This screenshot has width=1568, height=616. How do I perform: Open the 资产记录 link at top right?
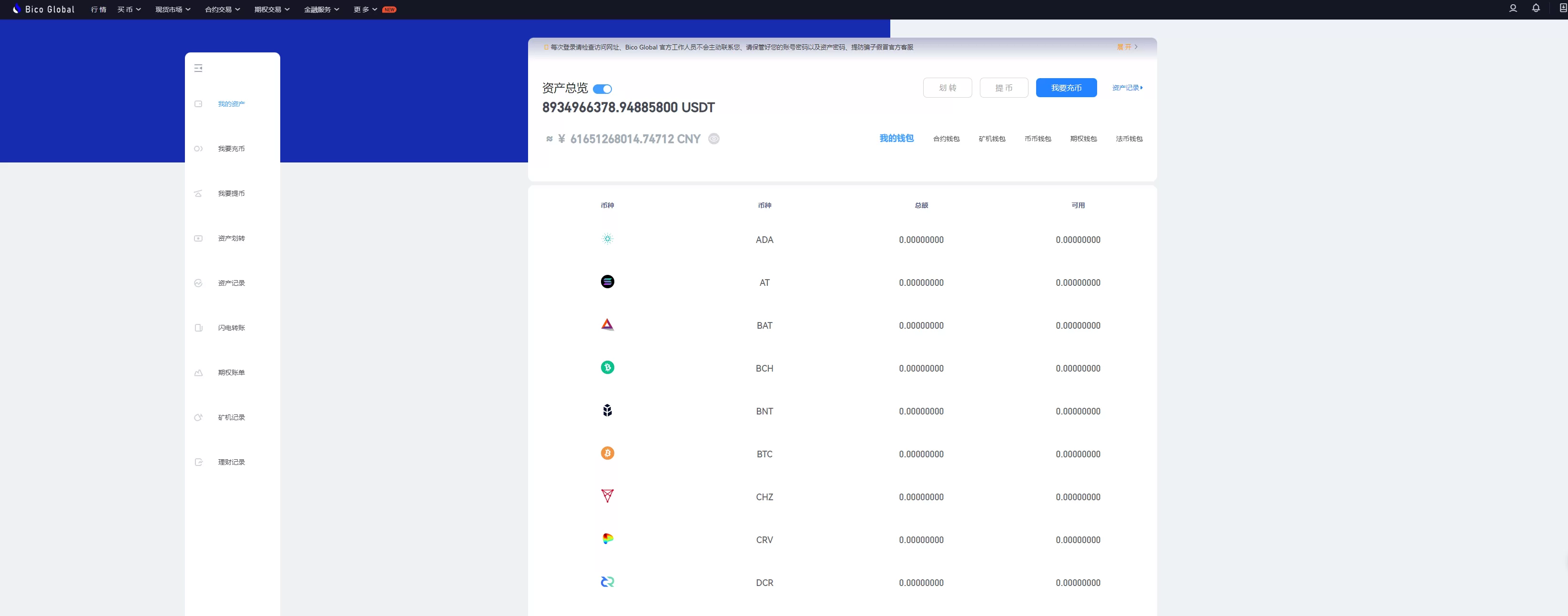[x=1127, y=88]
